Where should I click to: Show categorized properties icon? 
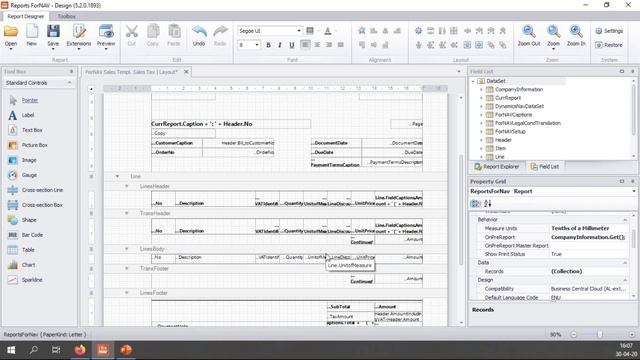coord(476,203)
